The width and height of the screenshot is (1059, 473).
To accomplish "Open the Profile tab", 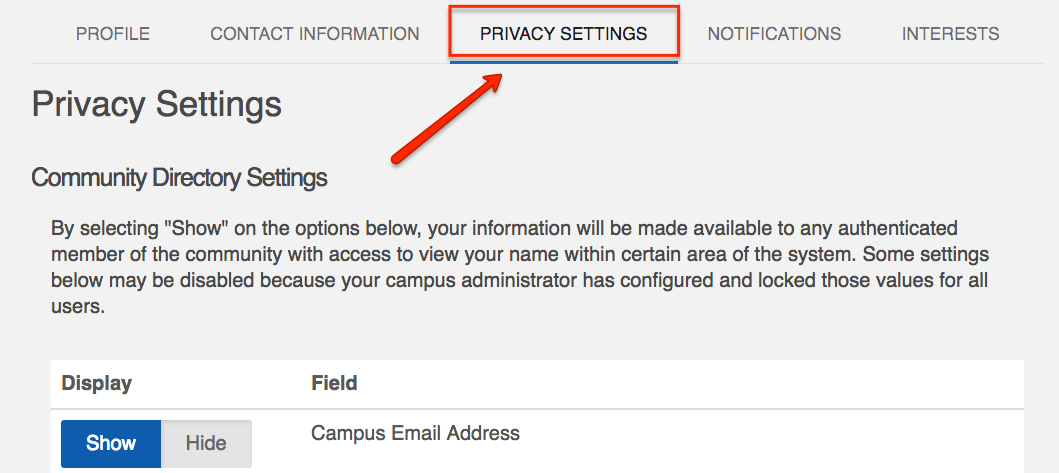I will coord(113,34).
